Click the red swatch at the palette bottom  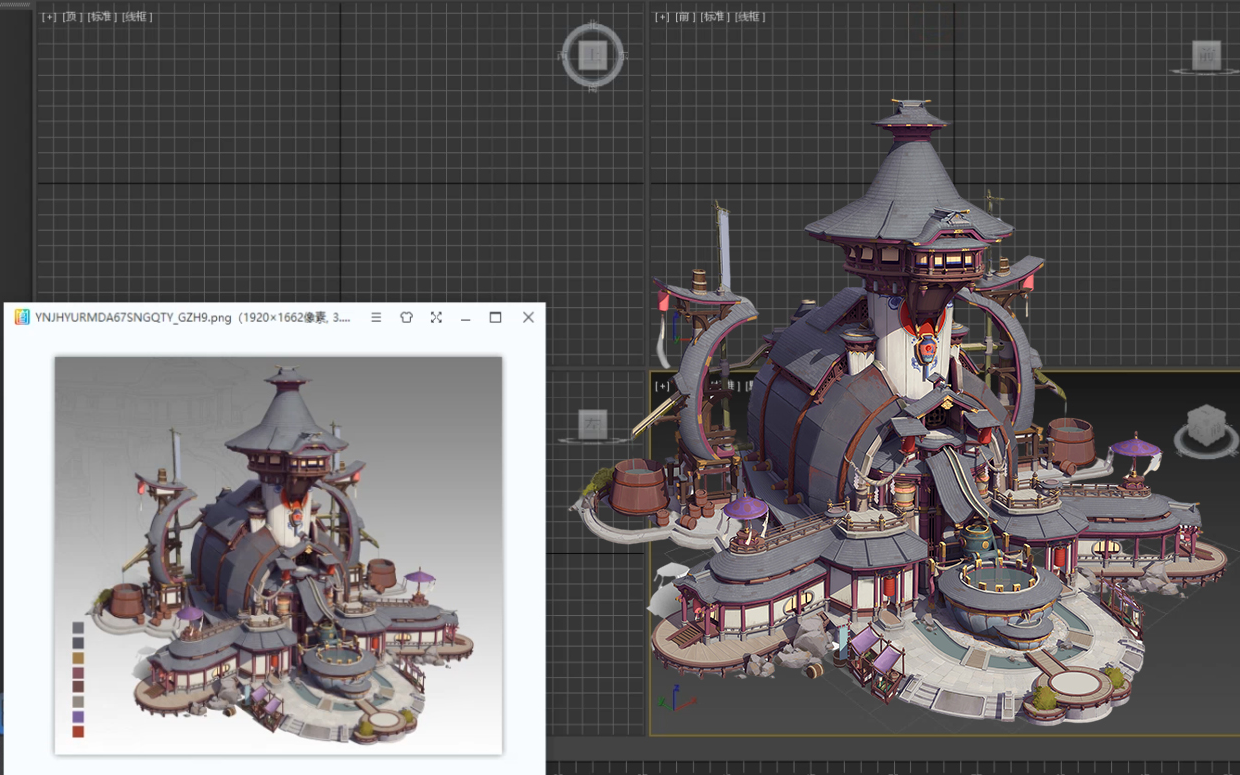coord(78,732)
